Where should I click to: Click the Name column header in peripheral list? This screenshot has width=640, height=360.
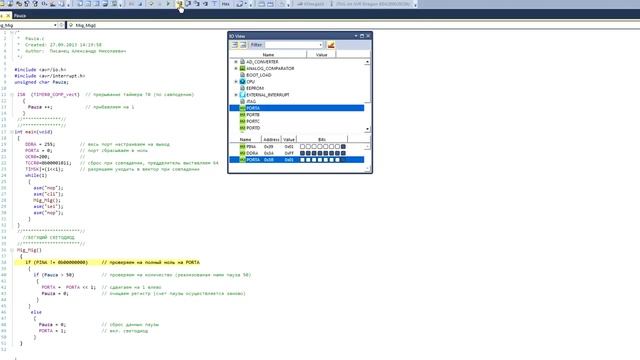[x=268, y=54]
